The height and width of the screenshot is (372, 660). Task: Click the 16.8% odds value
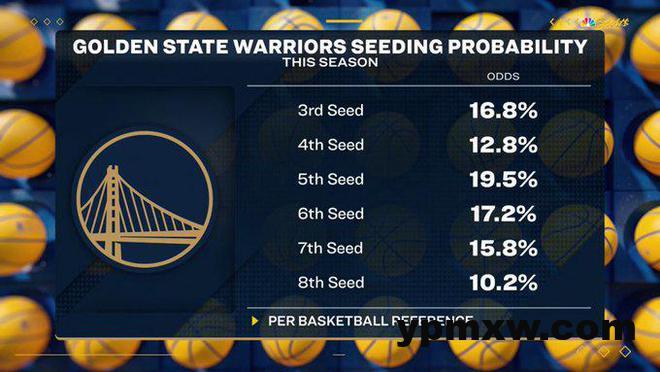point(503,111)
